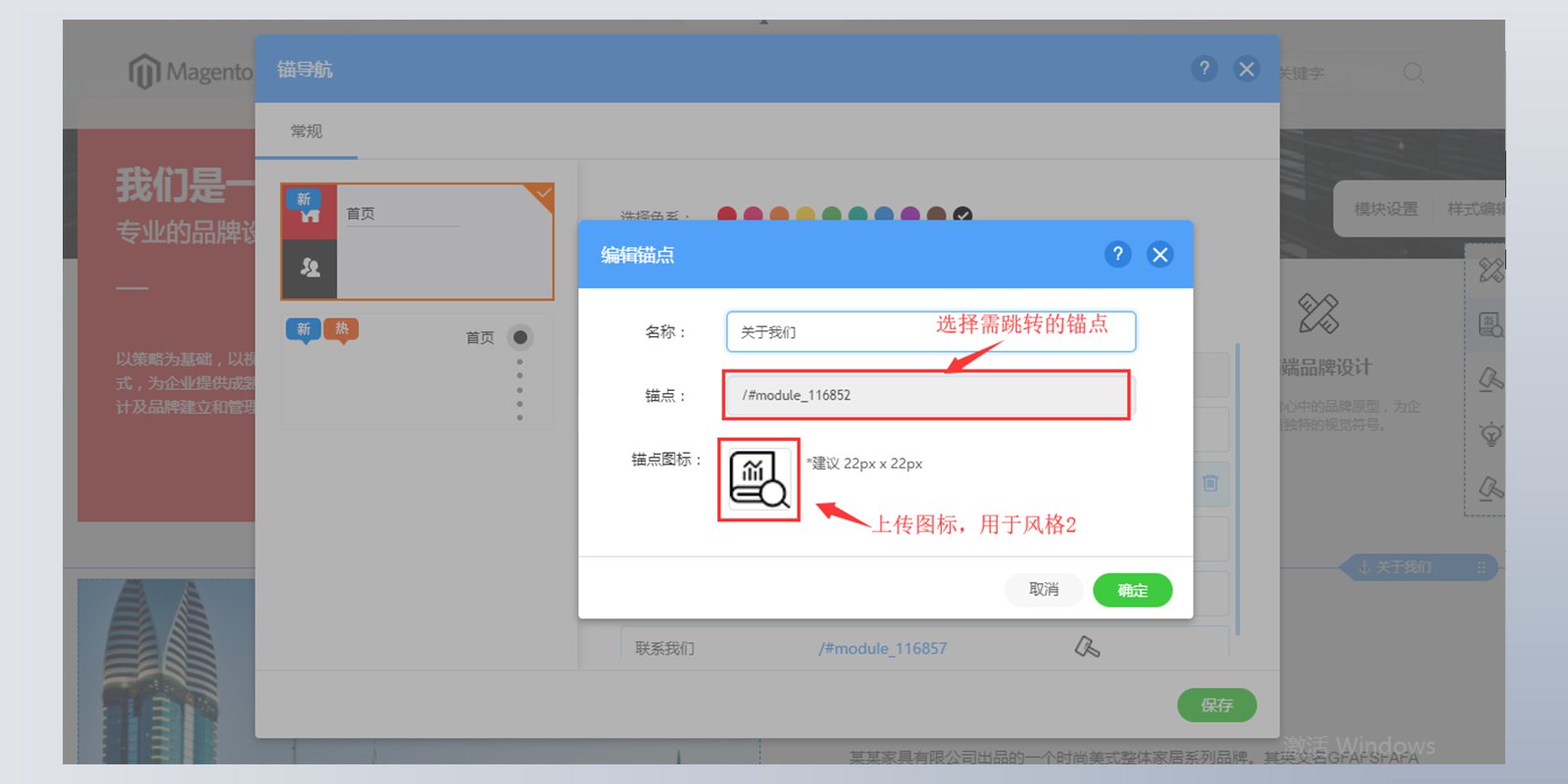
Task: Open the /#module_116857 anchor link
Action: tap(883, 648)
